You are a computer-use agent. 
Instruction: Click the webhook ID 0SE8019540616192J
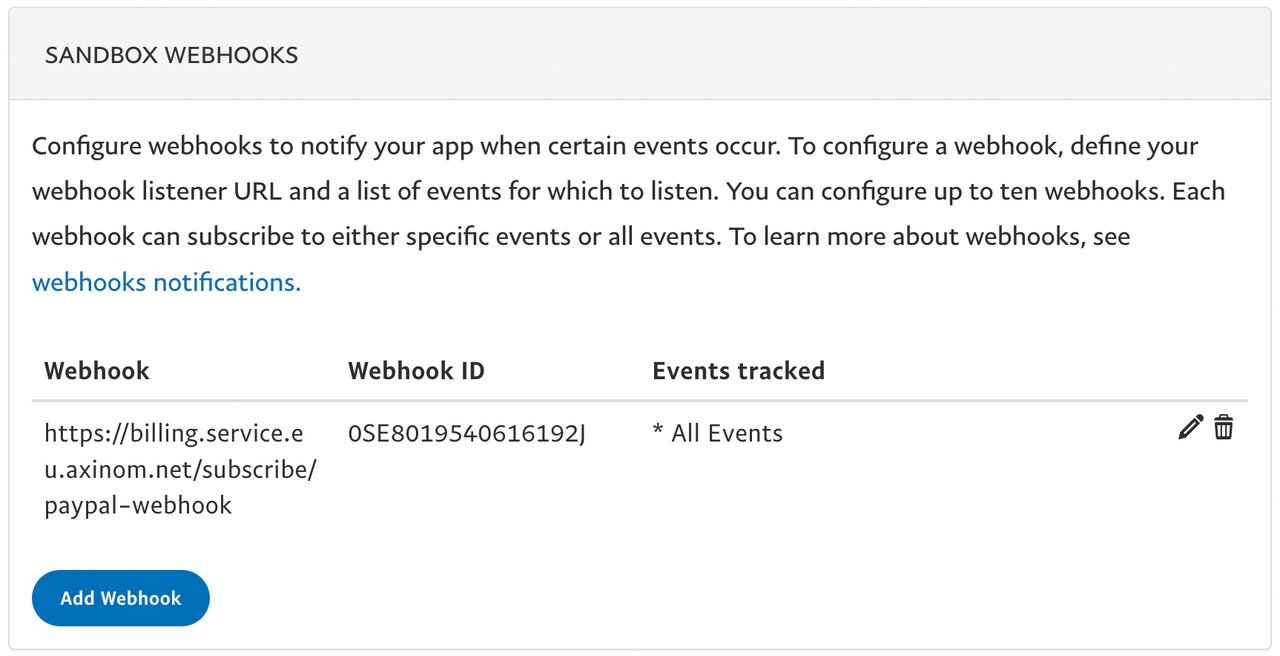(x=467, y=434)
